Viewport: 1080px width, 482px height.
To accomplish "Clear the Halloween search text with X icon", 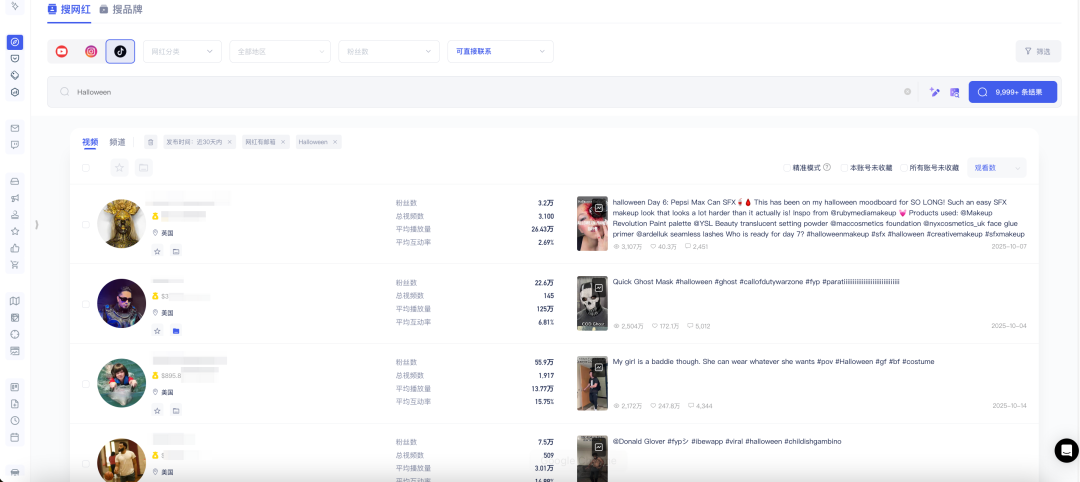I will (x=908, y=92).
